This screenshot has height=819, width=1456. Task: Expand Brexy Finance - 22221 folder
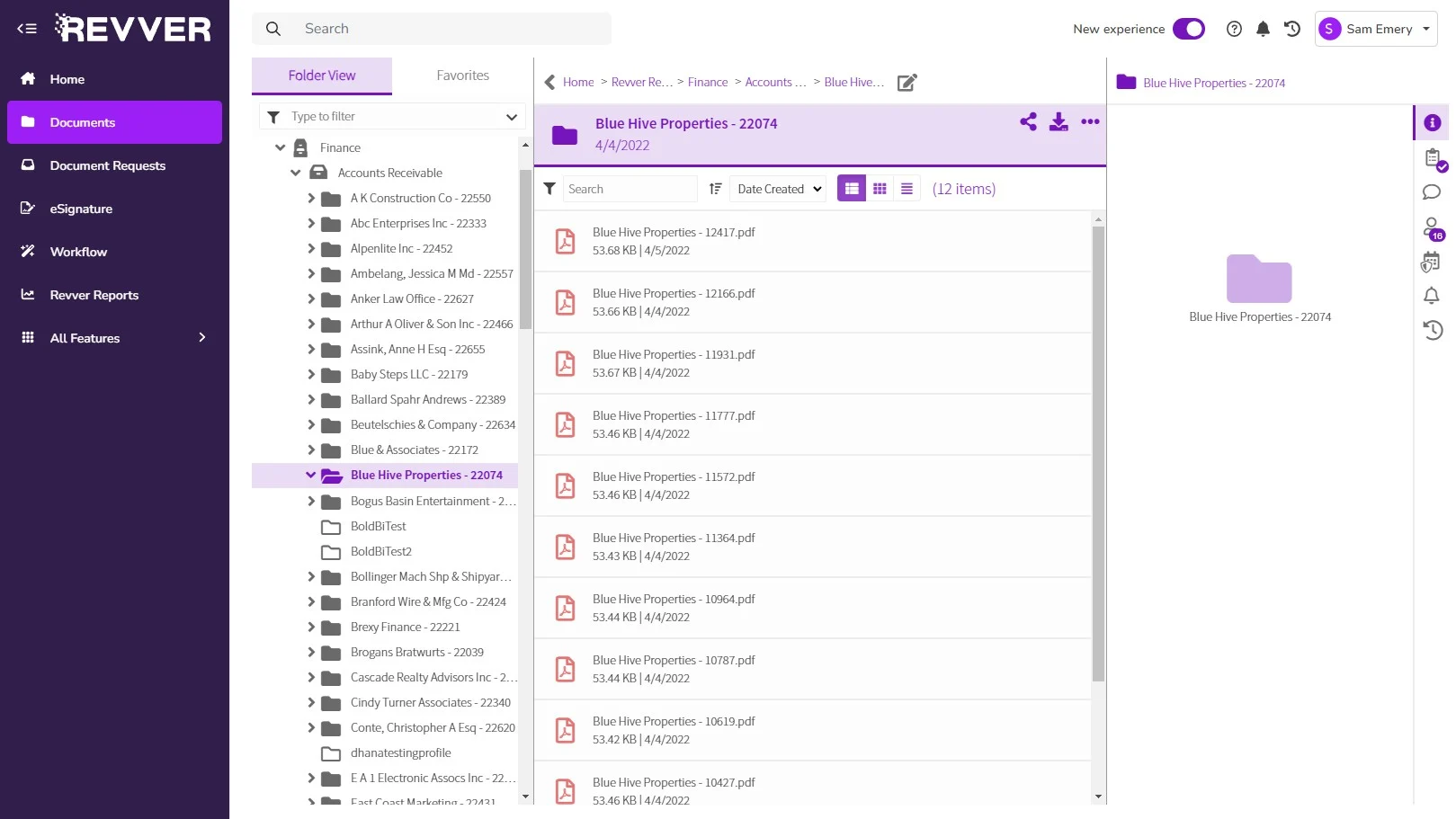pyautogui.click(x=311, y=627)
